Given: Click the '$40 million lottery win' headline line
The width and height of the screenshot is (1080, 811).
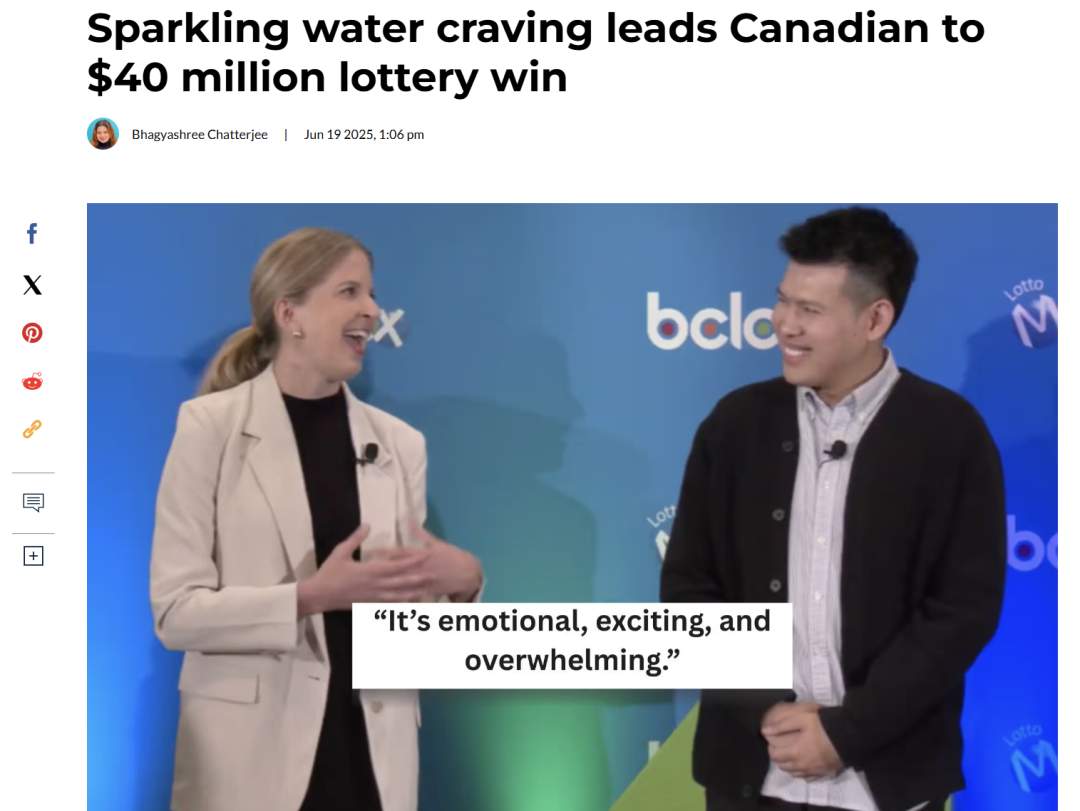Looking at the screenshot, I should tap(327, 77).
